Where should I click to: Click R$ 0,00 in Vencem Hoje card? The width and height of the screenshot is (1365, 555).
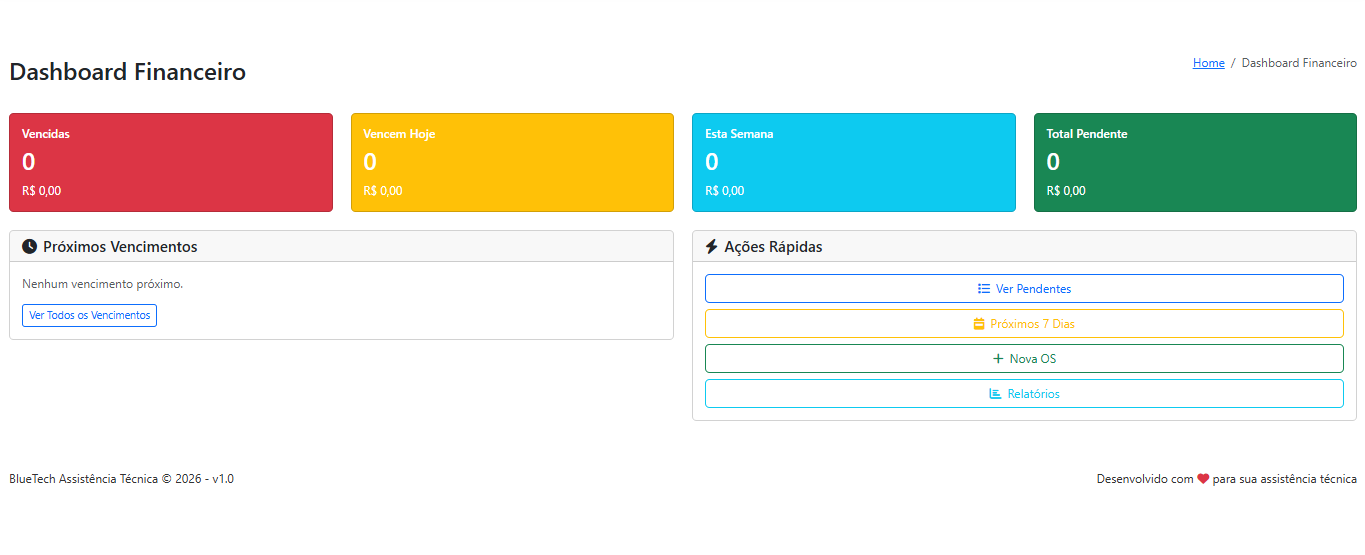(x=383, y=191)
